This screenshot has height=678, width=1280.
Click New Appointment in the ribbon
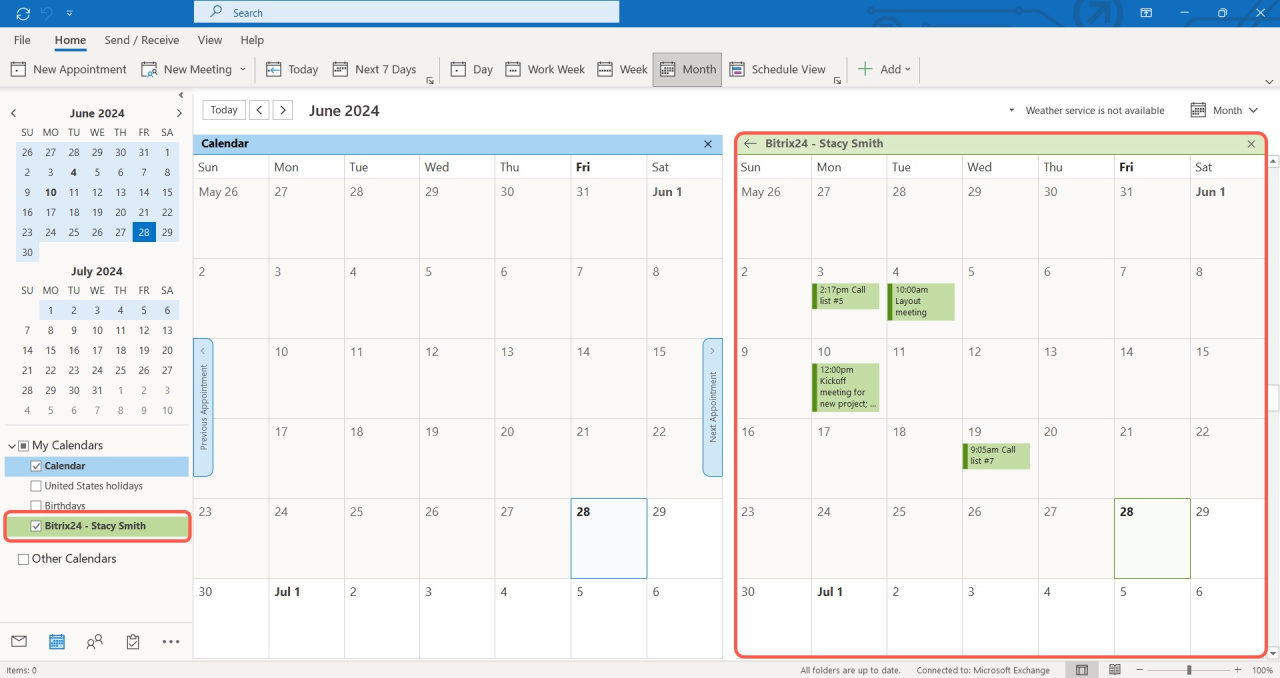coord(69,69)
